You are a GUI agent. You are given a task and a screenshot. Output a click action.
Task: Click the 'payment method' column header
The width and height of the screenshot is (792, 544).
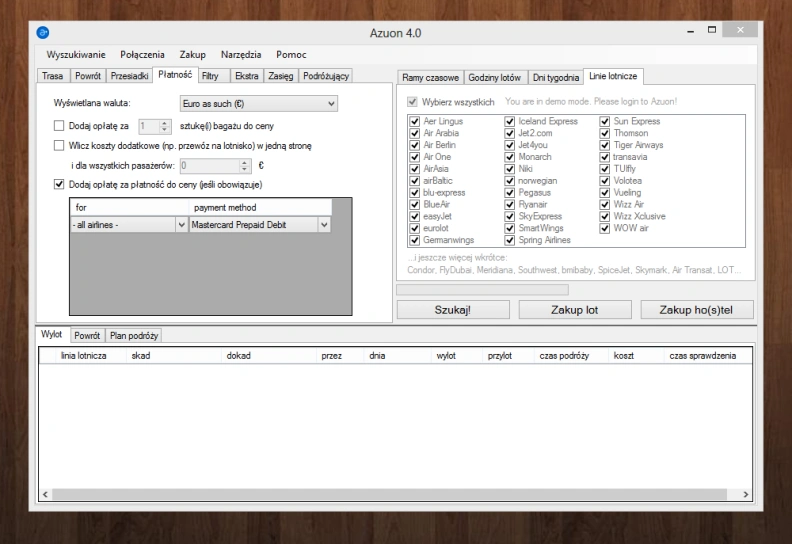(x=260, y=208)
